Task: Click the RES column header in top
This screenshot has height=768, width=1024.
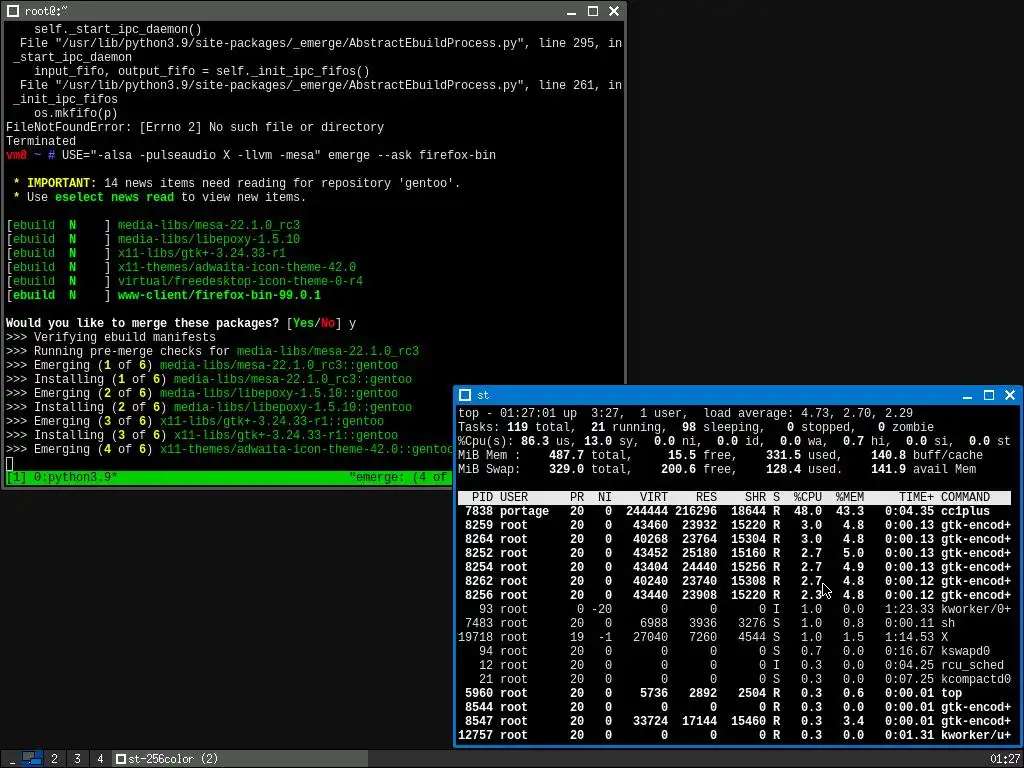Action: (707, 497)
